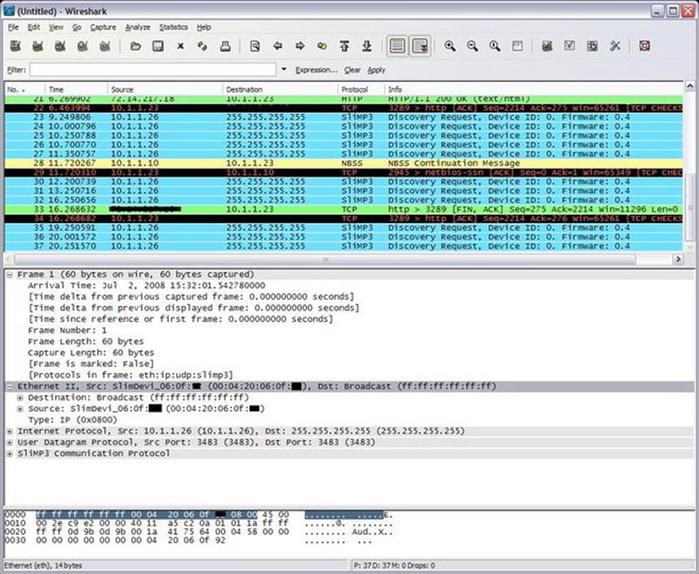The image size is (699, 574).
Task: Reset zoom to normal size icon
Action: coord(494,46)
